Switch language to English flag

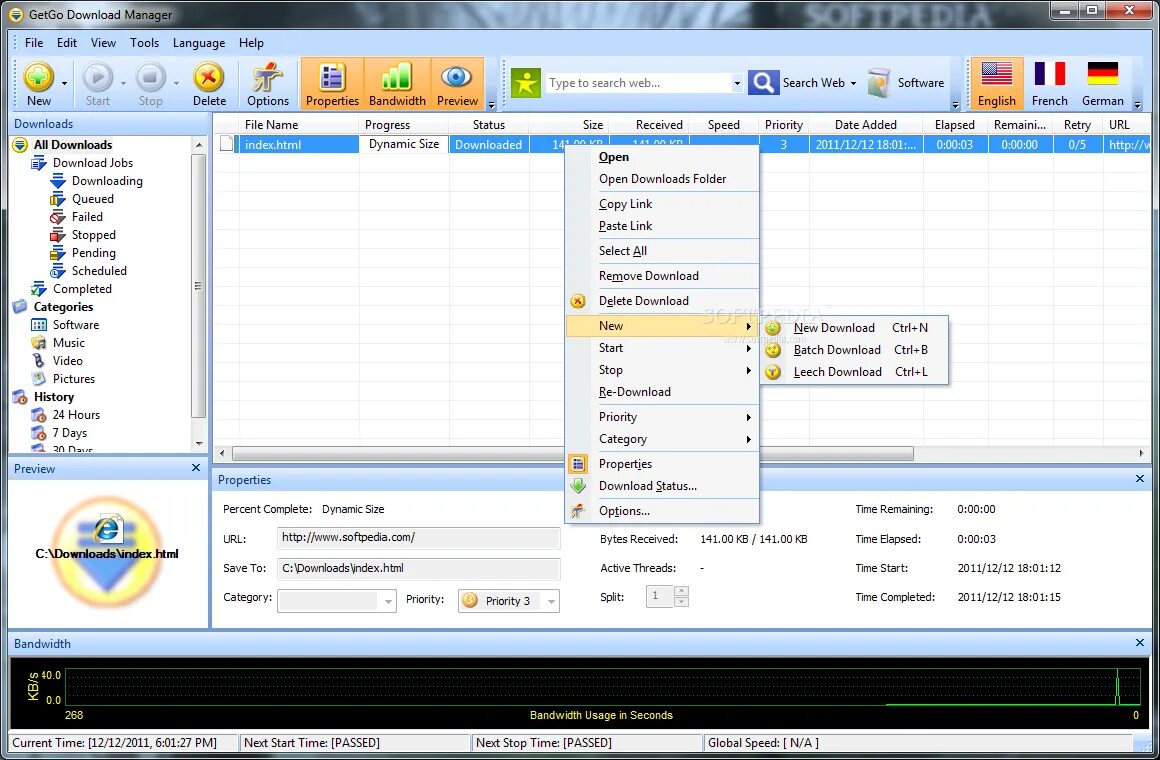pyautogui.click(x=997, y=84)
